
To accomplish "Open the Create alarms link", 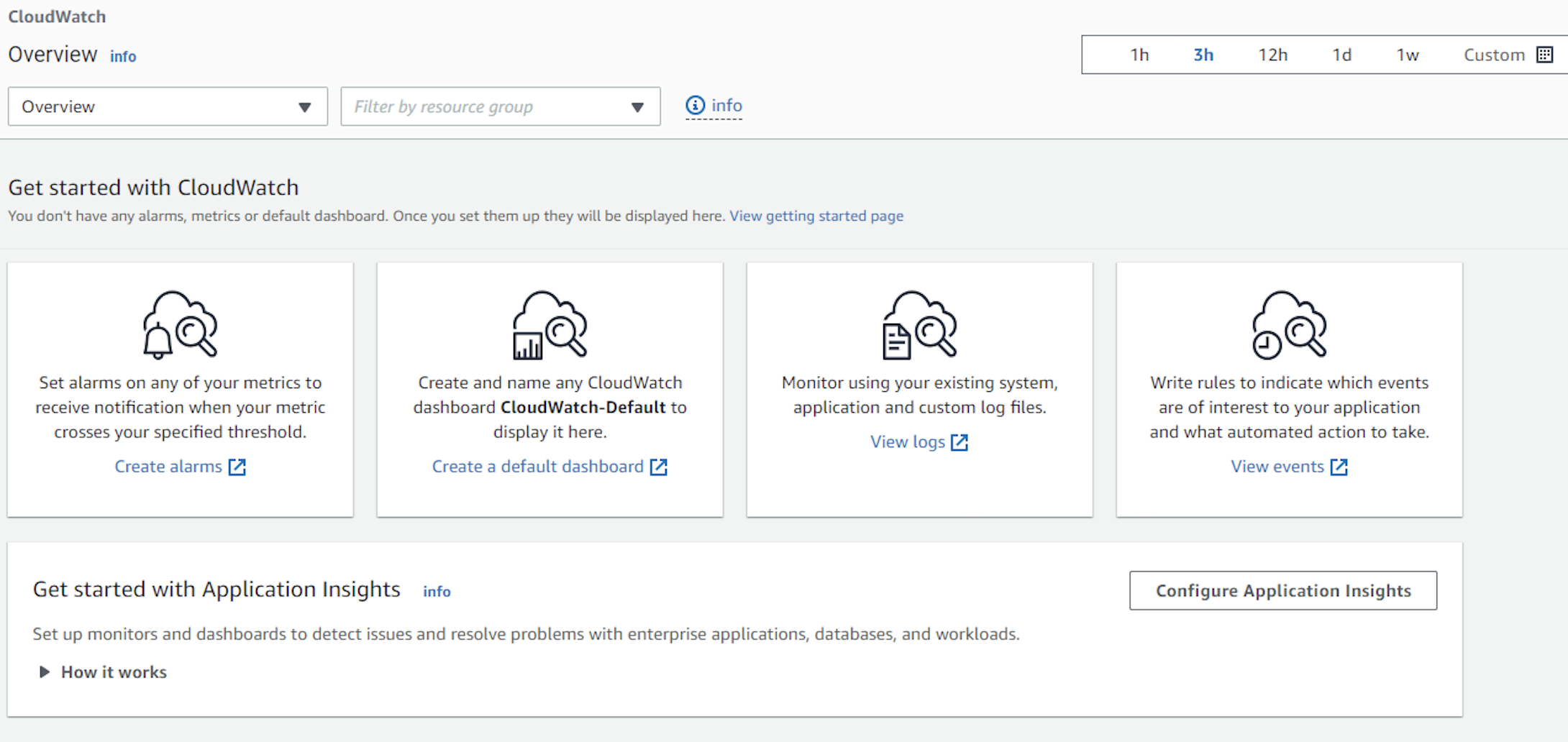I will (168, 467).
